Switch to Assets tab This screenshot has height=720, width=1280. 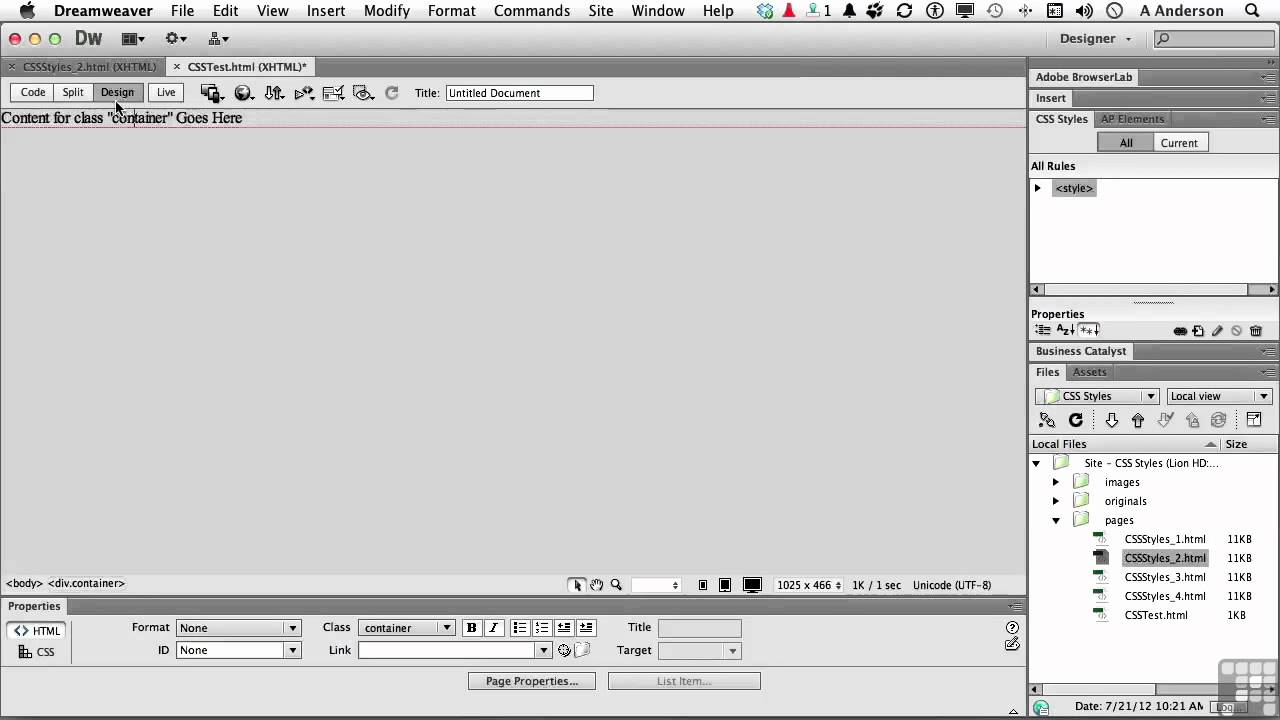1089,372
